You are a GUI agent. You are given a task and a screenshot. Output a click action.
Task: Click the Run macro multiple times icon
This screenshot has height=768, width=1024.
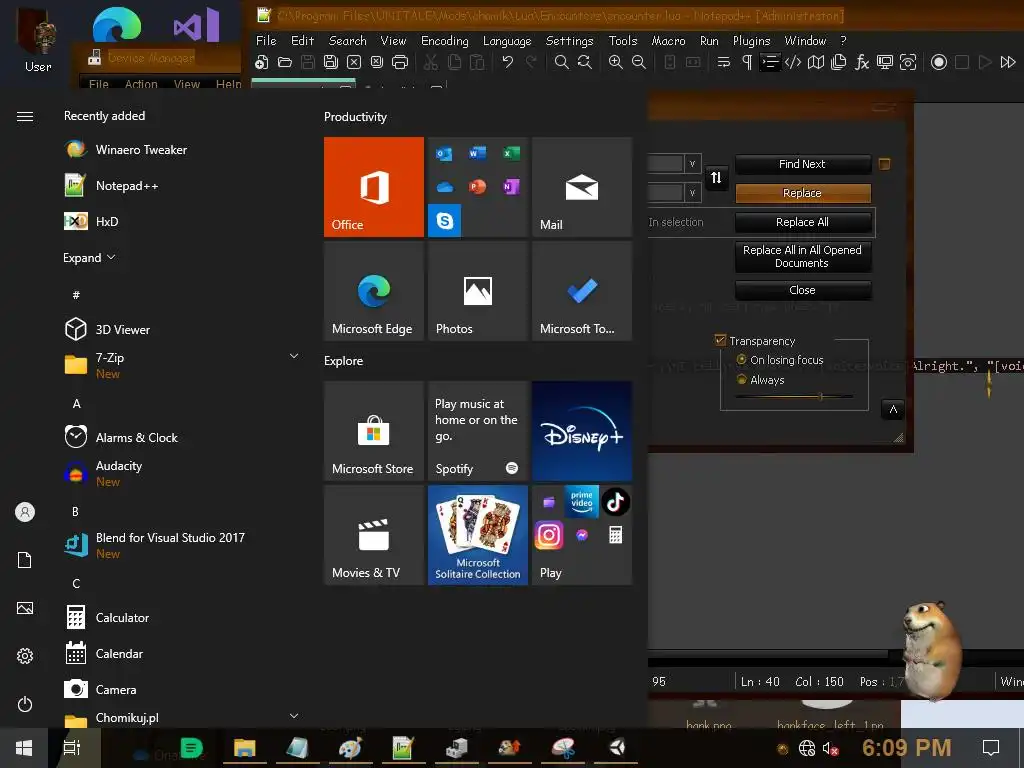(1008, 62)
